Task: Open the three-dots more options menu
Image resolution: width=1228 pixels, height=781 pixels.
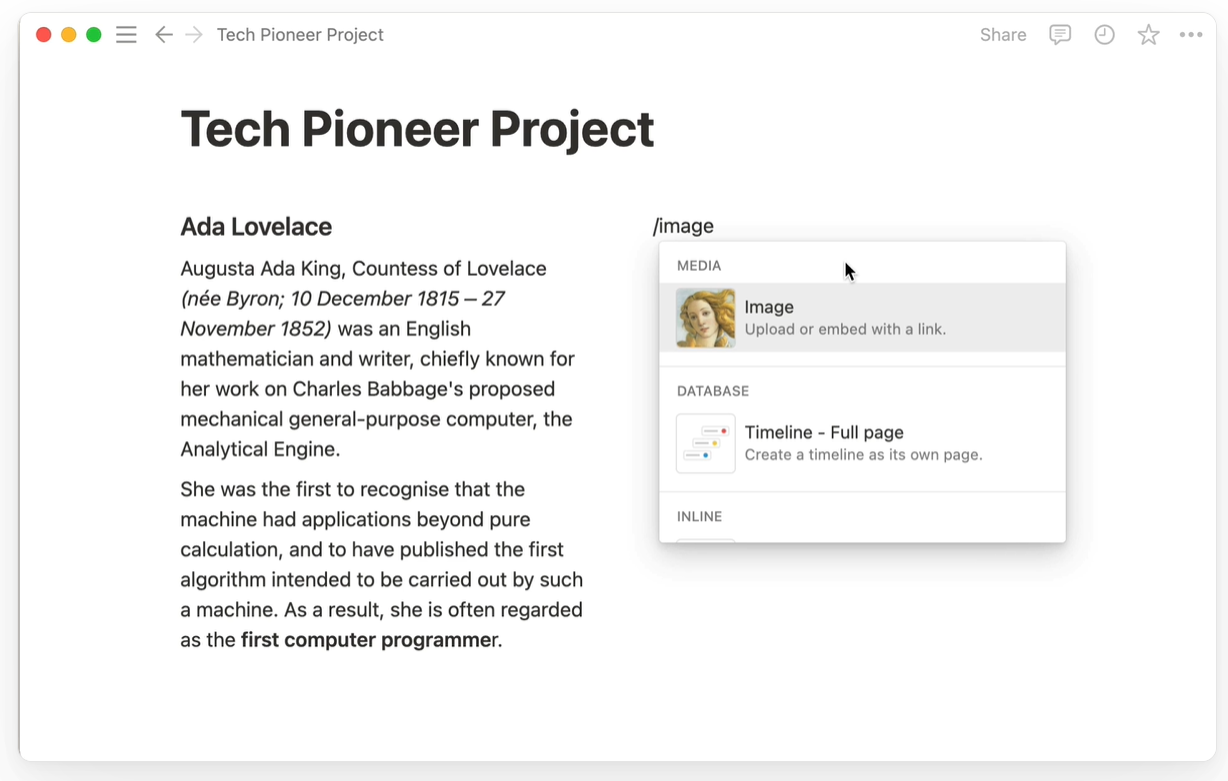Action: (1190, 35)
